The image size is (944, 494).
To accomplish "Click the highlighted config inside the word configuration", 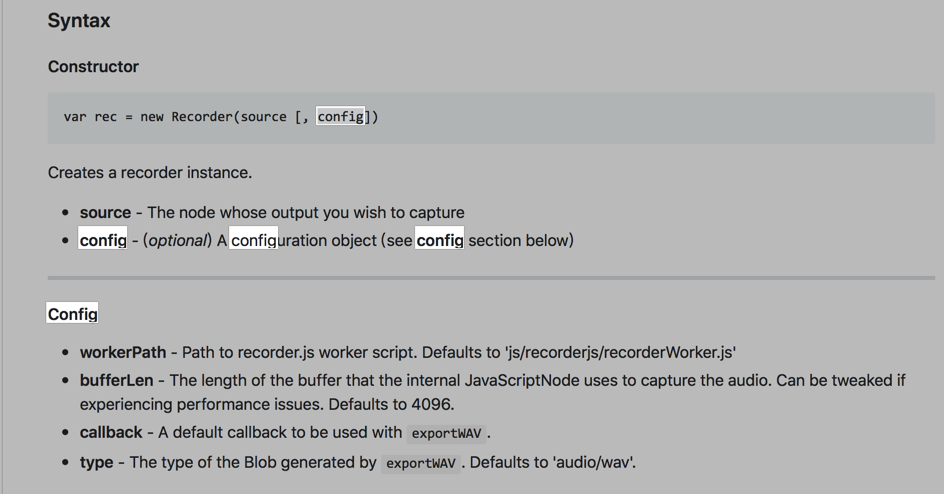I will click(x=254, y=241).
